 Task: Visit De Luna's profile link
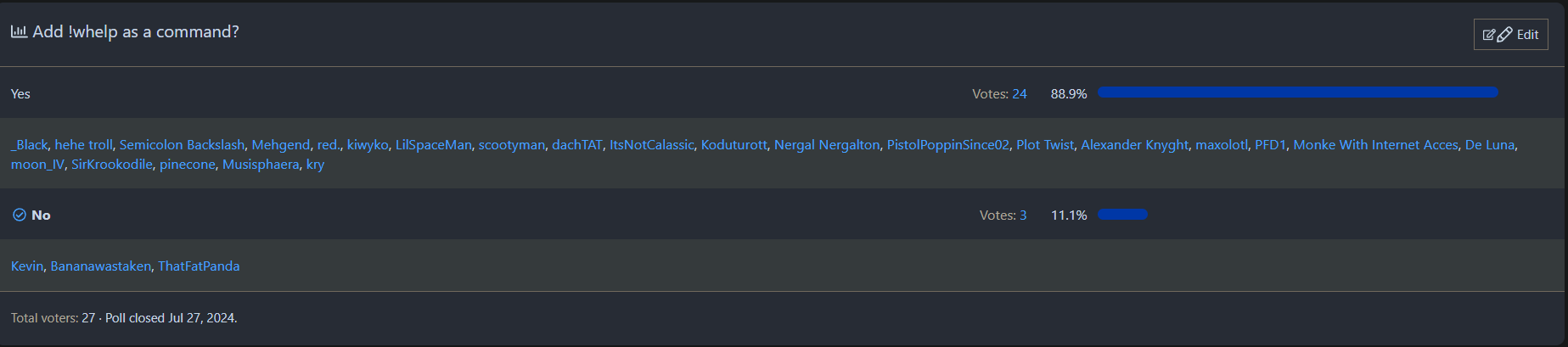coord(1489,145)
